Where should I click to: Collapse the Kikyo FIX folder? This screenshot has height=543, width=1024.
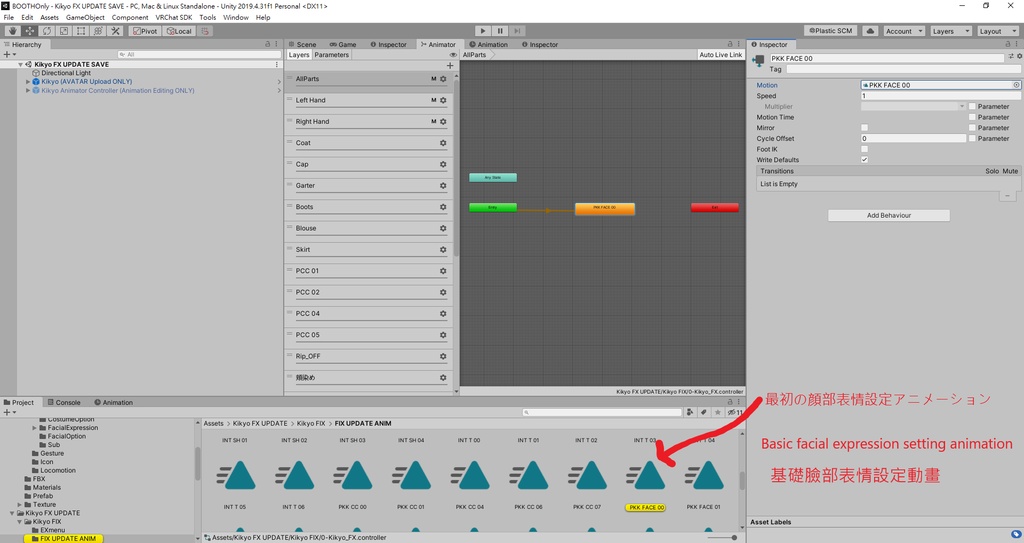pos(20,521)
